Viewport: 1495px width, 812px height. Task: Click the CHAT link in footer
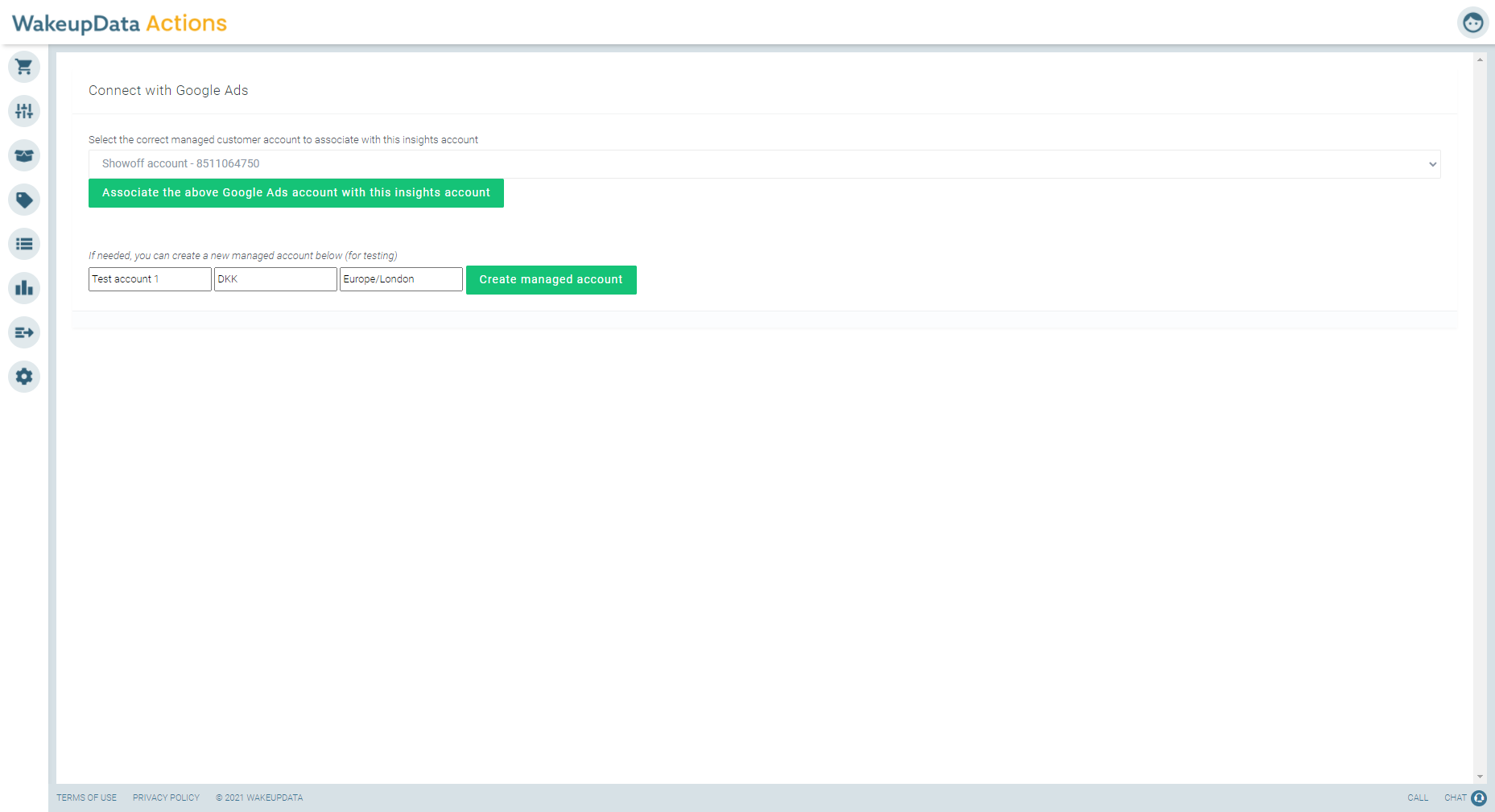point(1455,798)
